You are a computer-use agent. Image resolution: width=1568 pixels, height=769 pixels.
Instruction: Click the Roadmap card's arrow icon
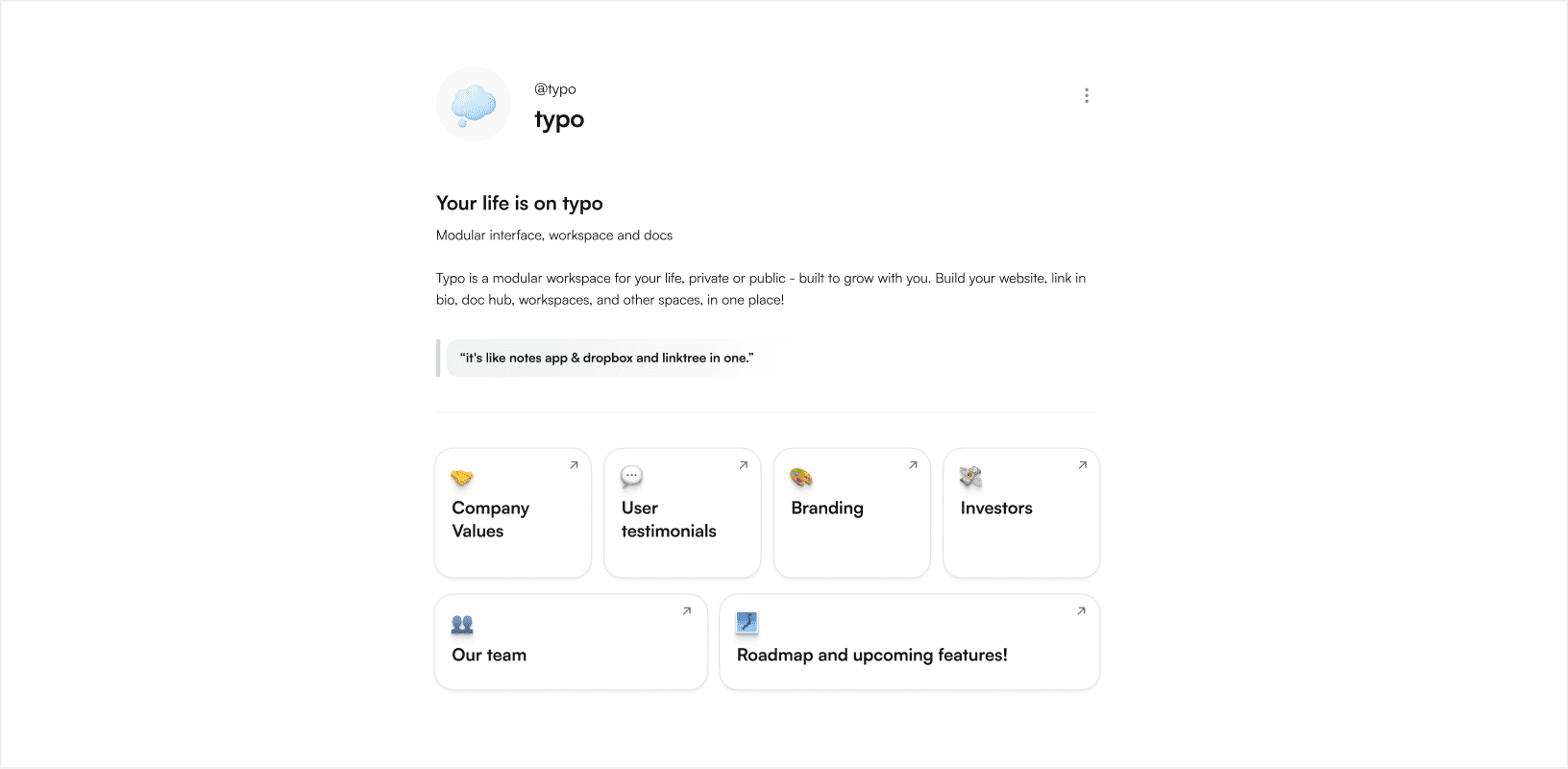(x=1081, y=611)
